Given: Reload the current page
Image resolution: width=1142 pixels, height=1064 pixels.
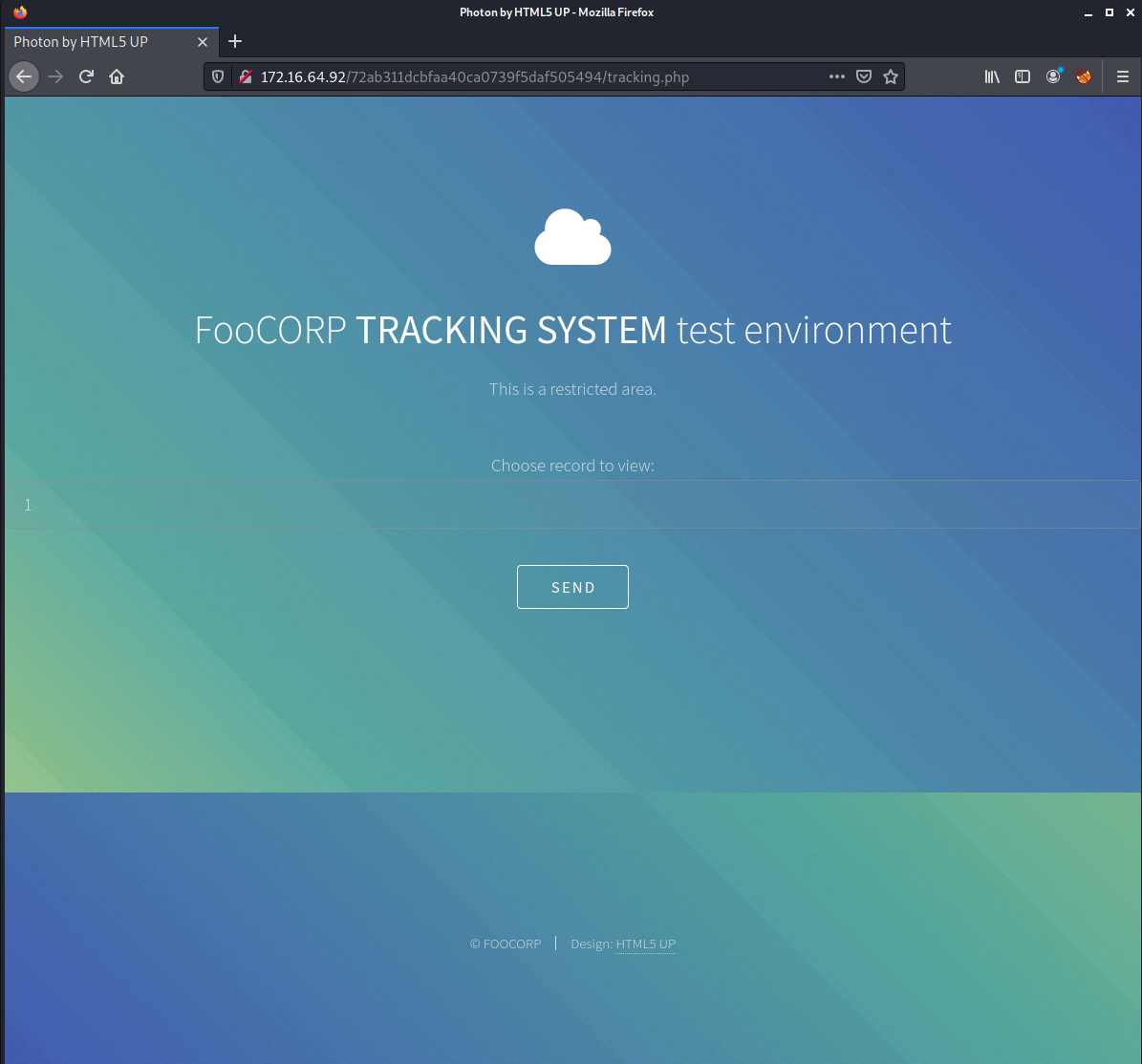Looking at the screenshot, I should coord(86,76).
